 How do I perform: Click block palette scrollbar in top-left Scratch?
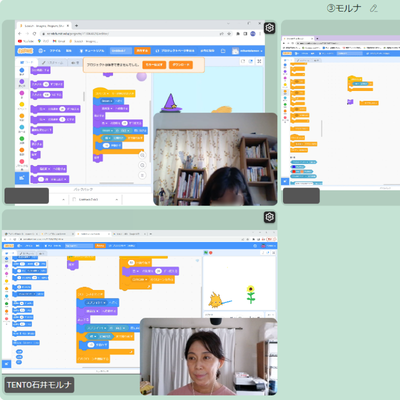click(x=84, y=96)
